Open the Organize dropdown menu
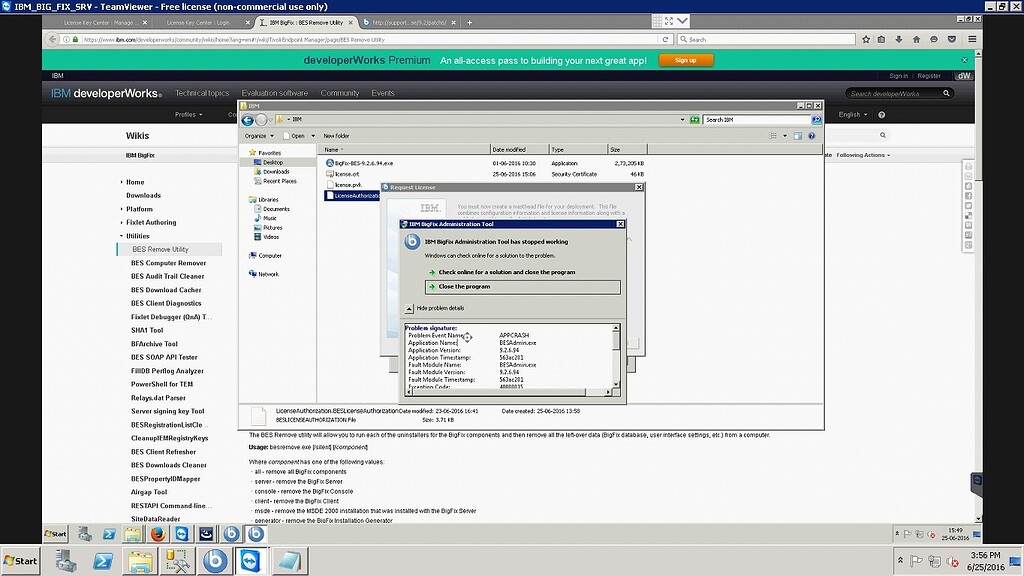Viewport: 1024px width, 576px height. tap(258, 135)
